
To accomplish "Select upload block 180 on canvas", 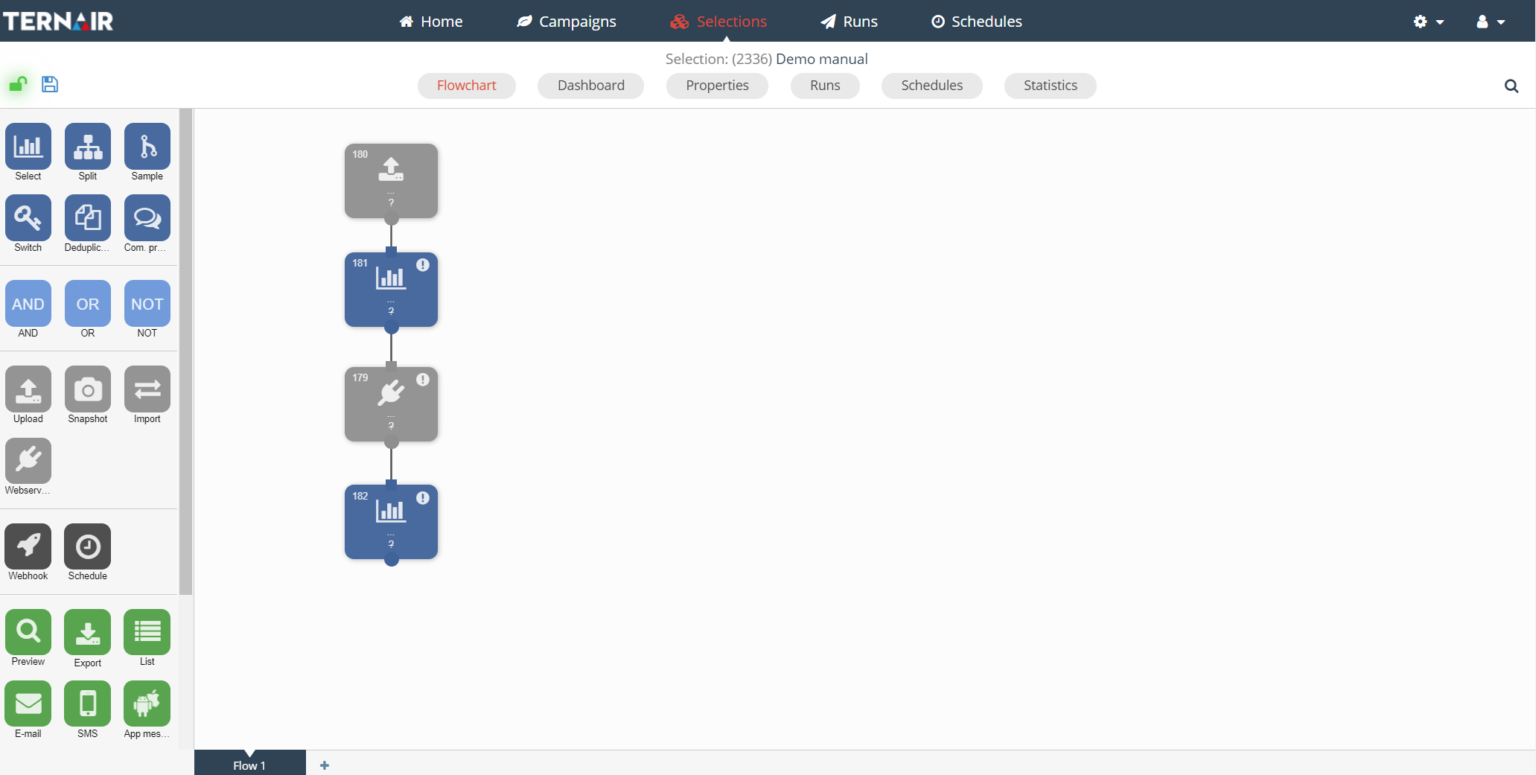I will coord(391,181).
